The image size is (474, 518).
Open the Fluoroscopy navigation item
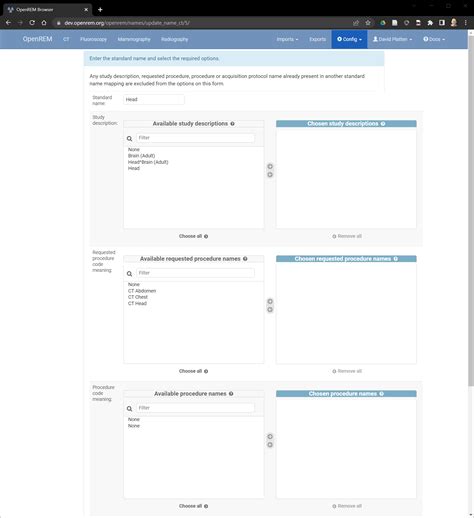pos(93,39)
